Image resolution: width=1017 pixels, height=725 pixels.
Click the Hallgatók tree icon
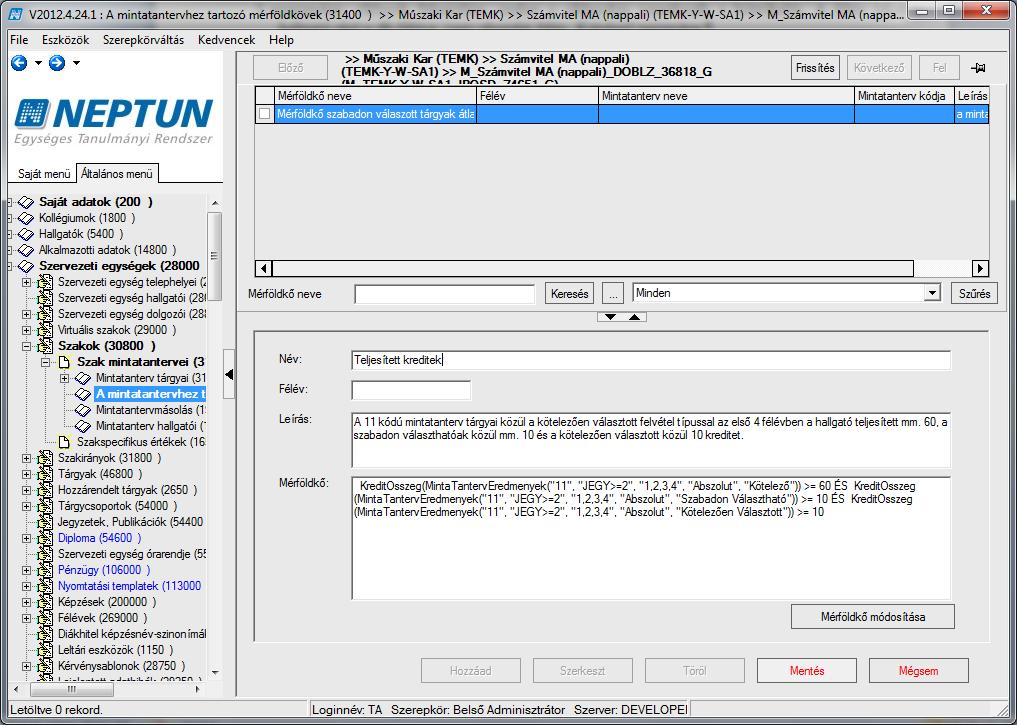26,234
